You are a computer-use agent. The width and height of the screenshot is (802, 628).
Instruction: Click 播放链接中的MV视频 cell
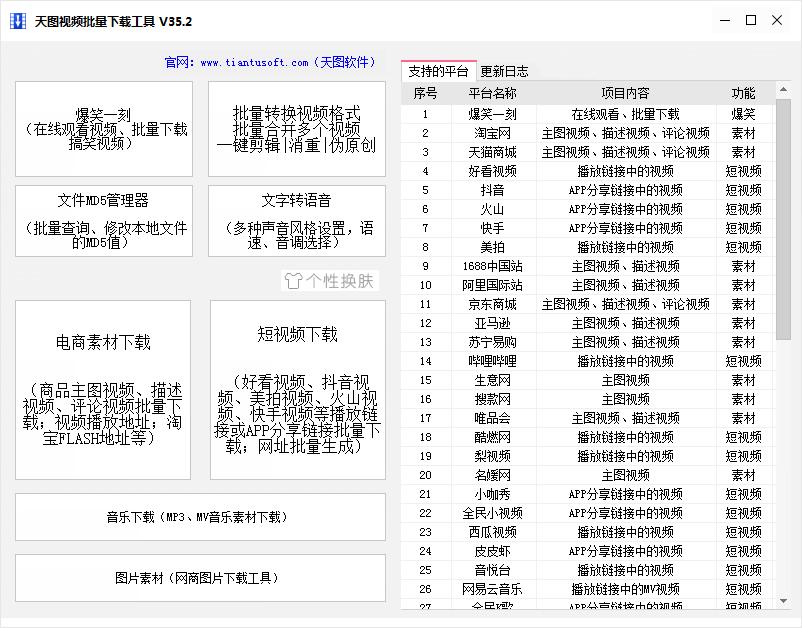(626, 589)
